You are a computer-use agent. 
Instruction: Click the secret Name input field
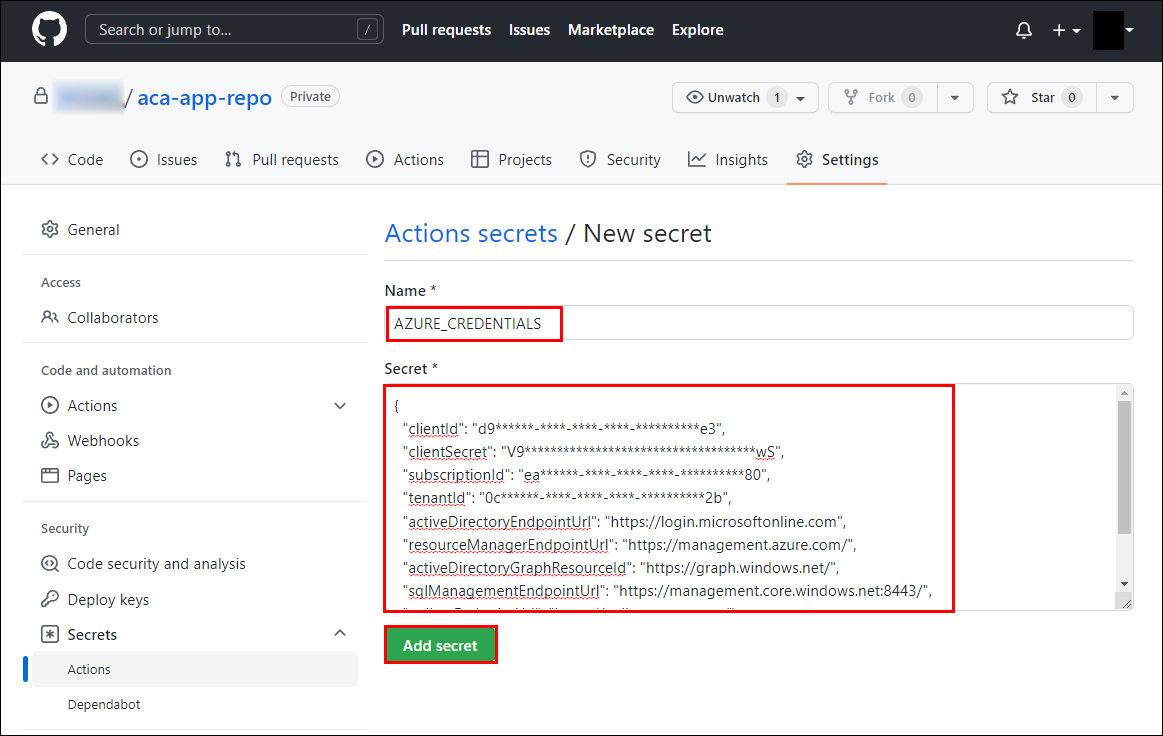coord(759,323)
